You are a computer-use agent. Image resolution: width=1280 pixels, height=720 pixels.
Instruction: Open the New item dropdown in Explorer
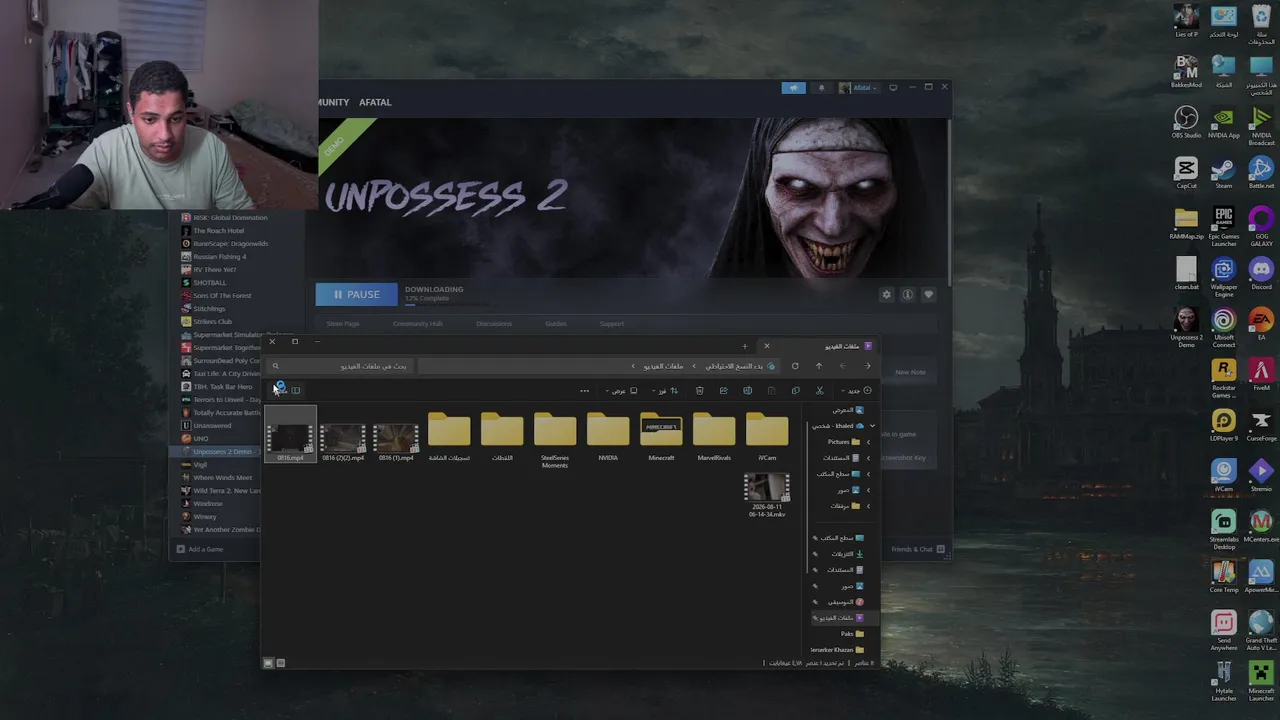(x=857, y=391)
